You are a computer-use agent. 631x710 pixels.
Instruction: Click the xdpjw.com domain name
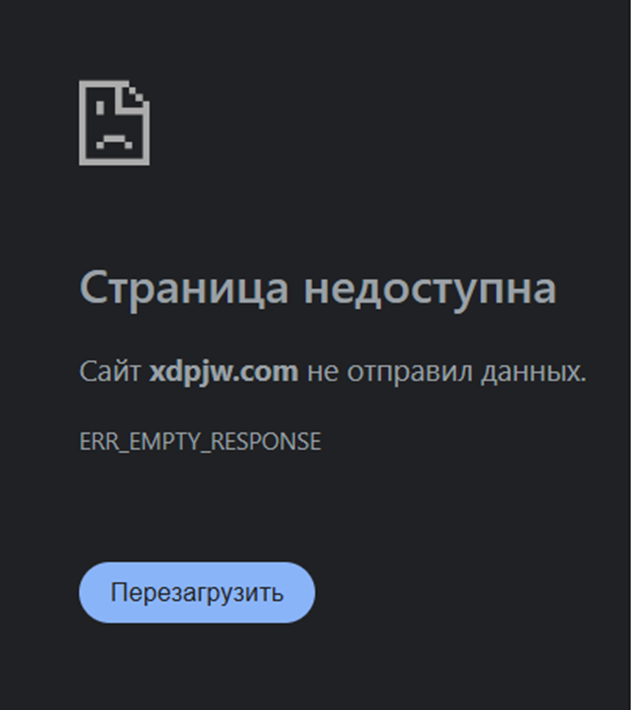[224, 372]
